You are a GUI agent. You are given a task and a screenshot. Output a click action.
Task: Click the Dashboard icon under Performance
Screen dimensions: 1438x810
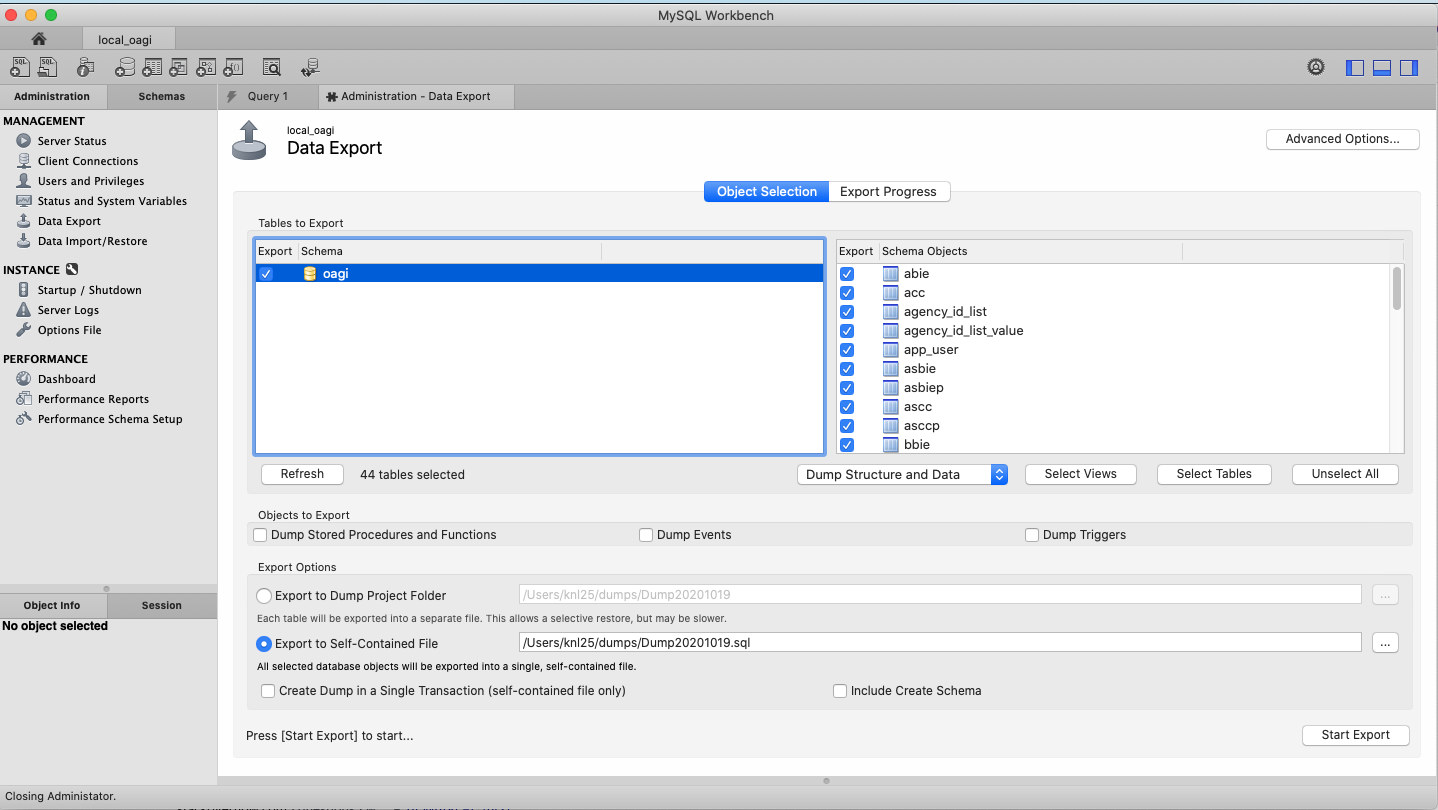(x=23, y=379)
